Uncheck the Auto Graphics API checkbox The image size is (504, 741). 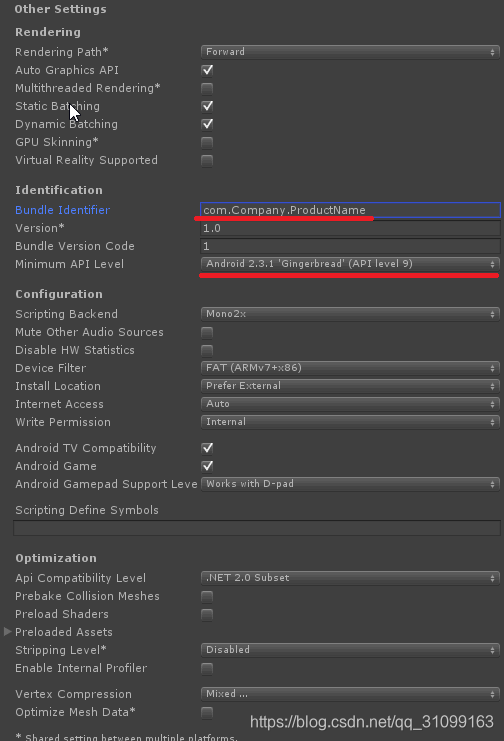coord(207,70)
